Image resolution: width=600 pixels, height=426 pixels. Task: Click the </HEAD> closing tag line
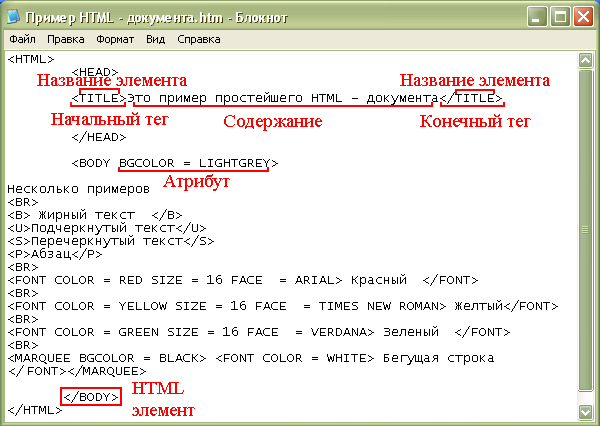tap(99, 137)
